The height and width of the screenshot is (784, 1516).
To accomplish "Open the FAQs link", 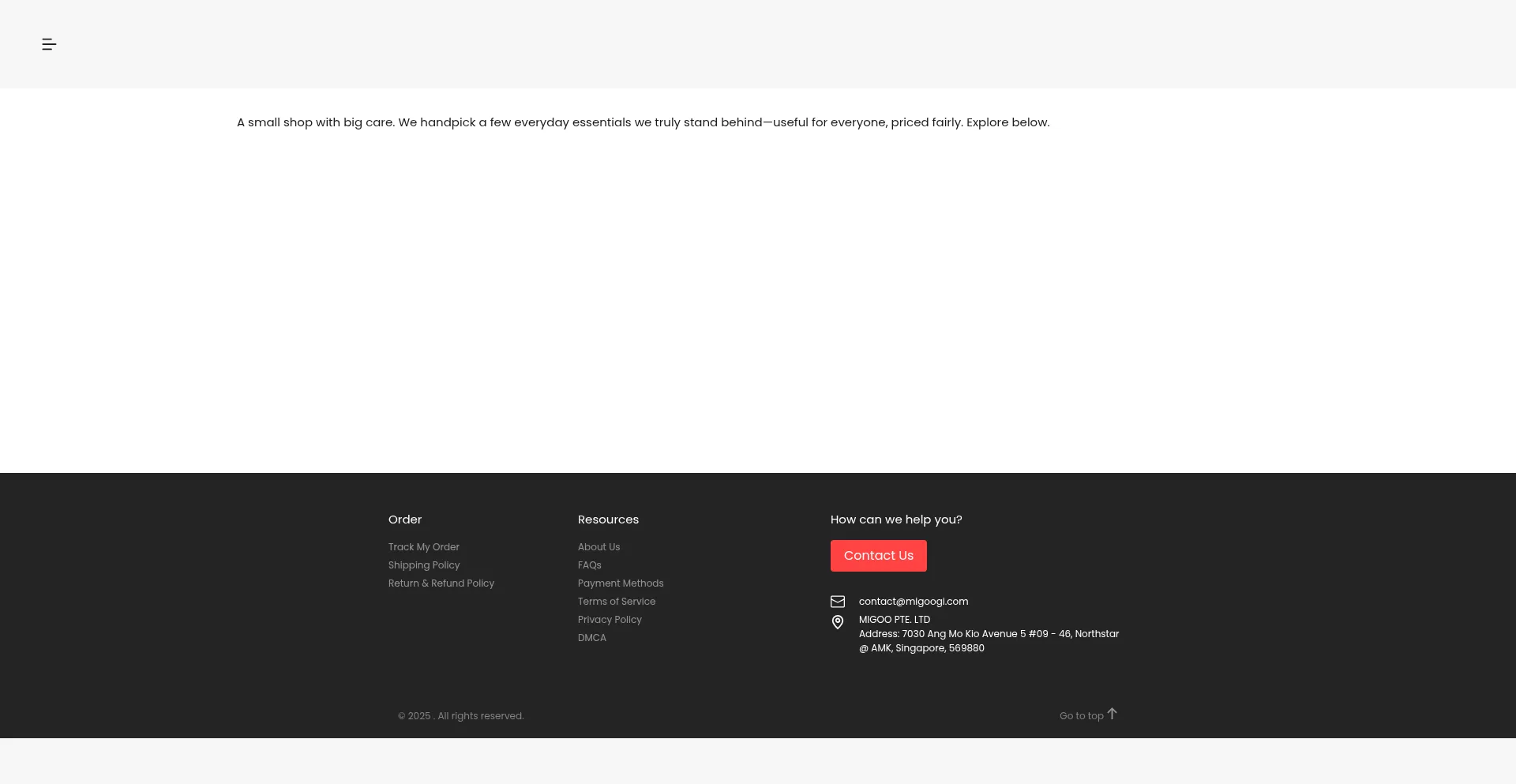I will pos(589,565).
